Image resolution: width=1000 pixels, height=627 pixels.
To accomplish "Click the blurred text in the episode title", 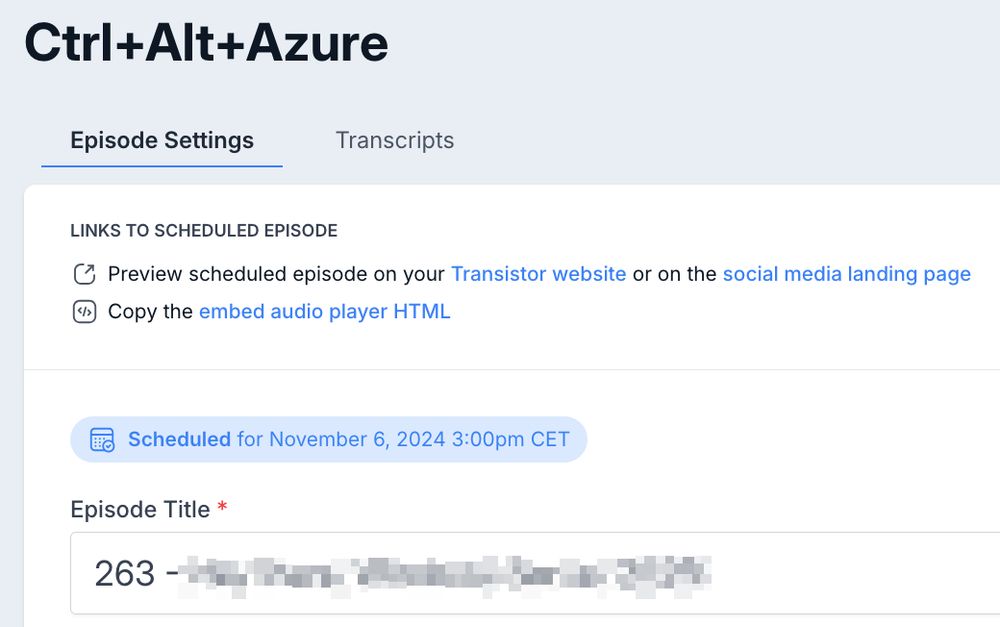I will (445, 577).
